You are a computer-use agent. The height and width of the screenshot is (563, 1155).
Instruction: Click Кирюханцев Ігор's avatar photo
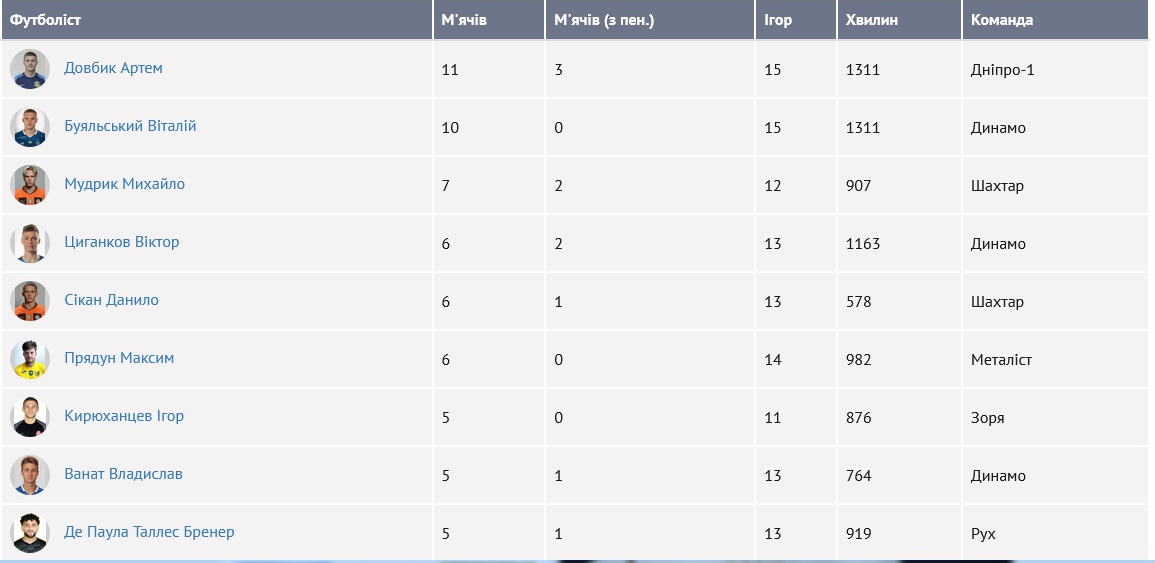pos(30,417)
